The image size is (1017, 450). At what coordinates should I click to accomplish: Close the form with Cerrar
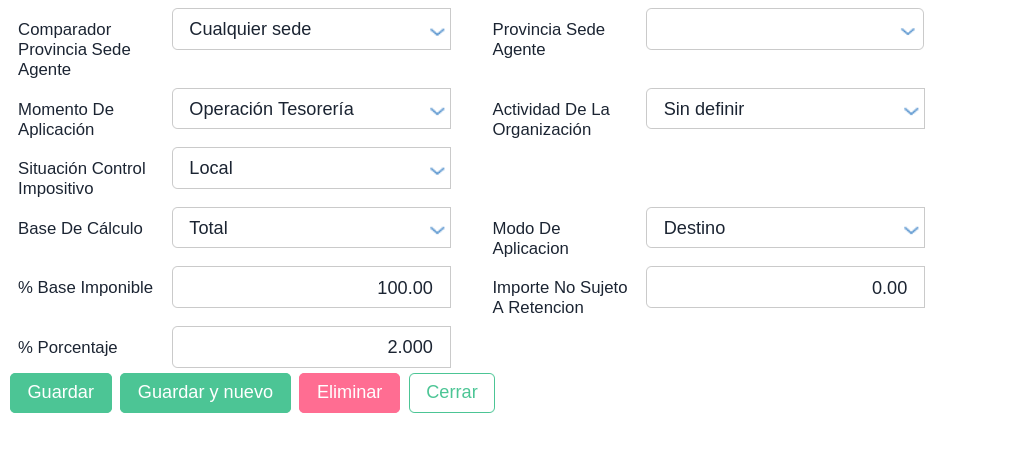452,393
